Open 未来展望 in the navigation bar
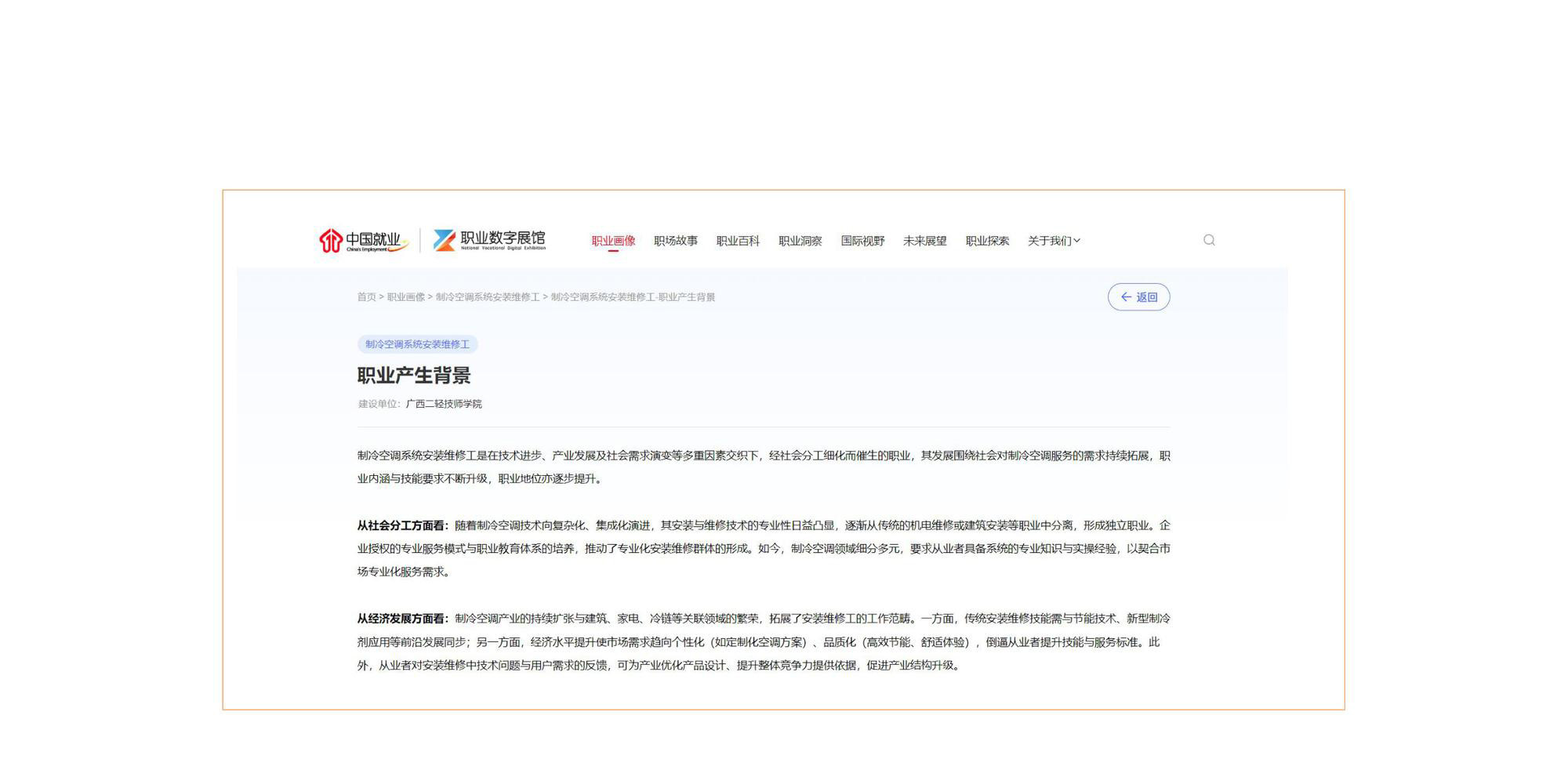 [x=925, y=241]
